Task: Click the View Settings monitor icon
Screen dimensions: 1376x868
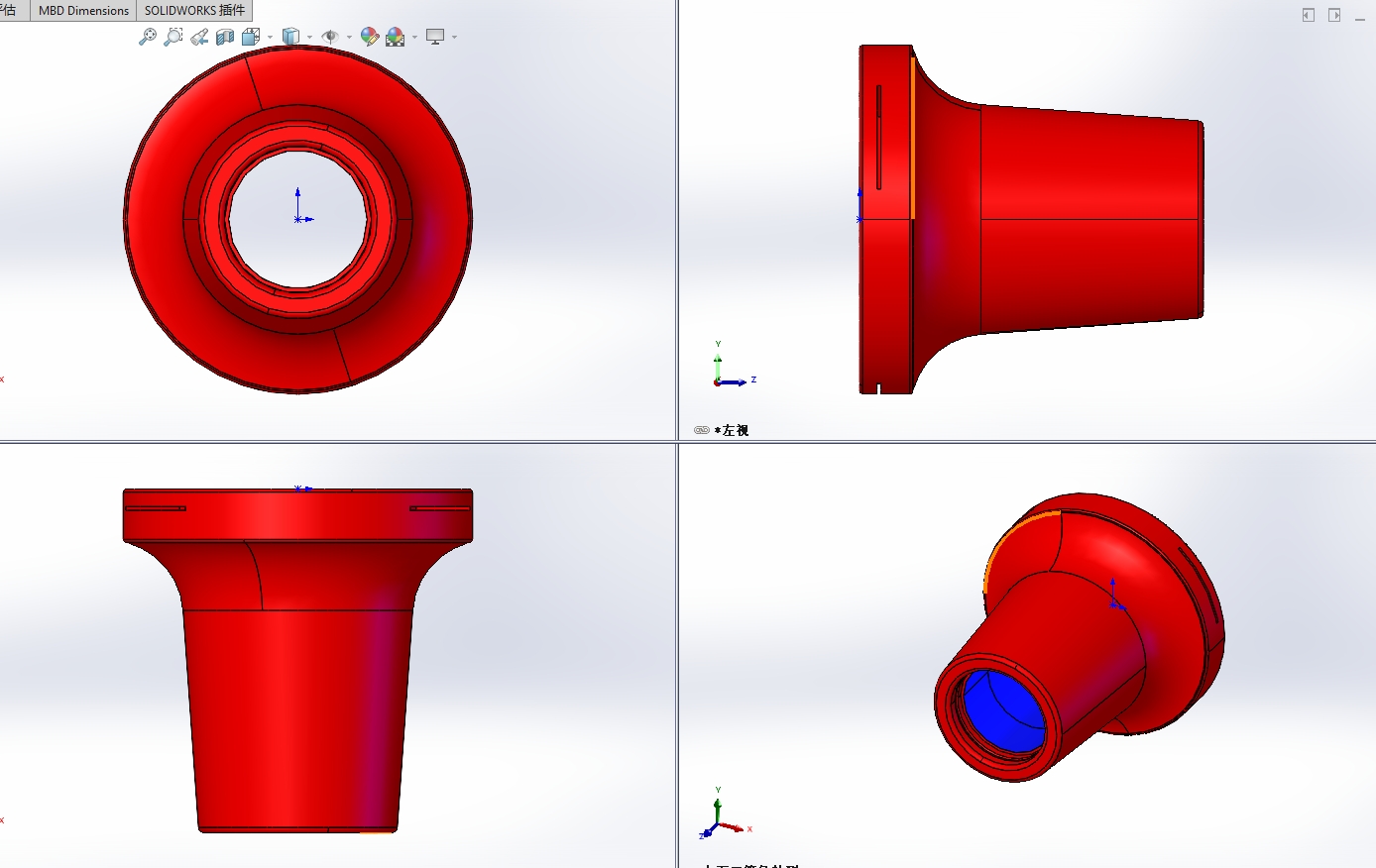Action: 435,37
